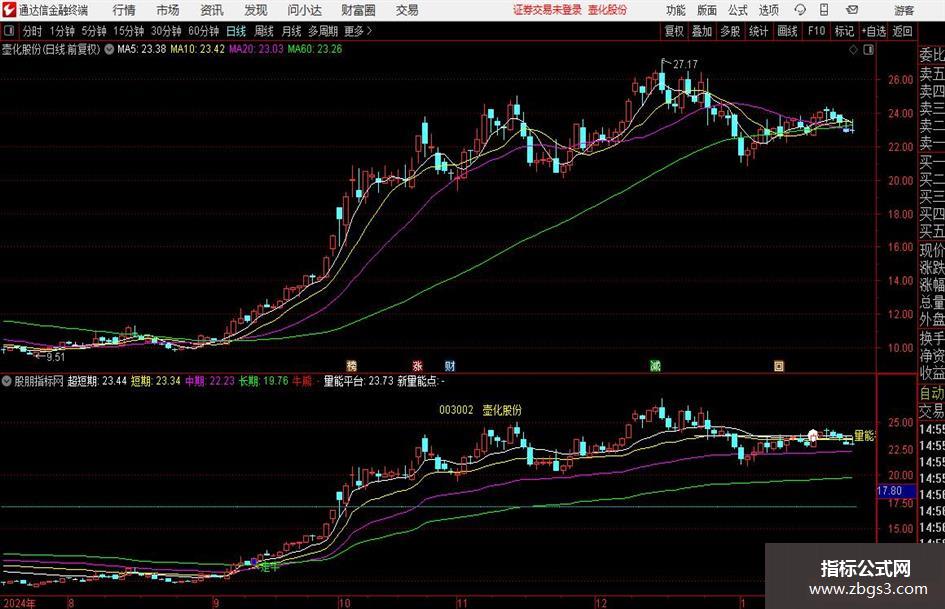Click the 9 month marker on the timeline
The image size is (945, 609).
(216, 603)
